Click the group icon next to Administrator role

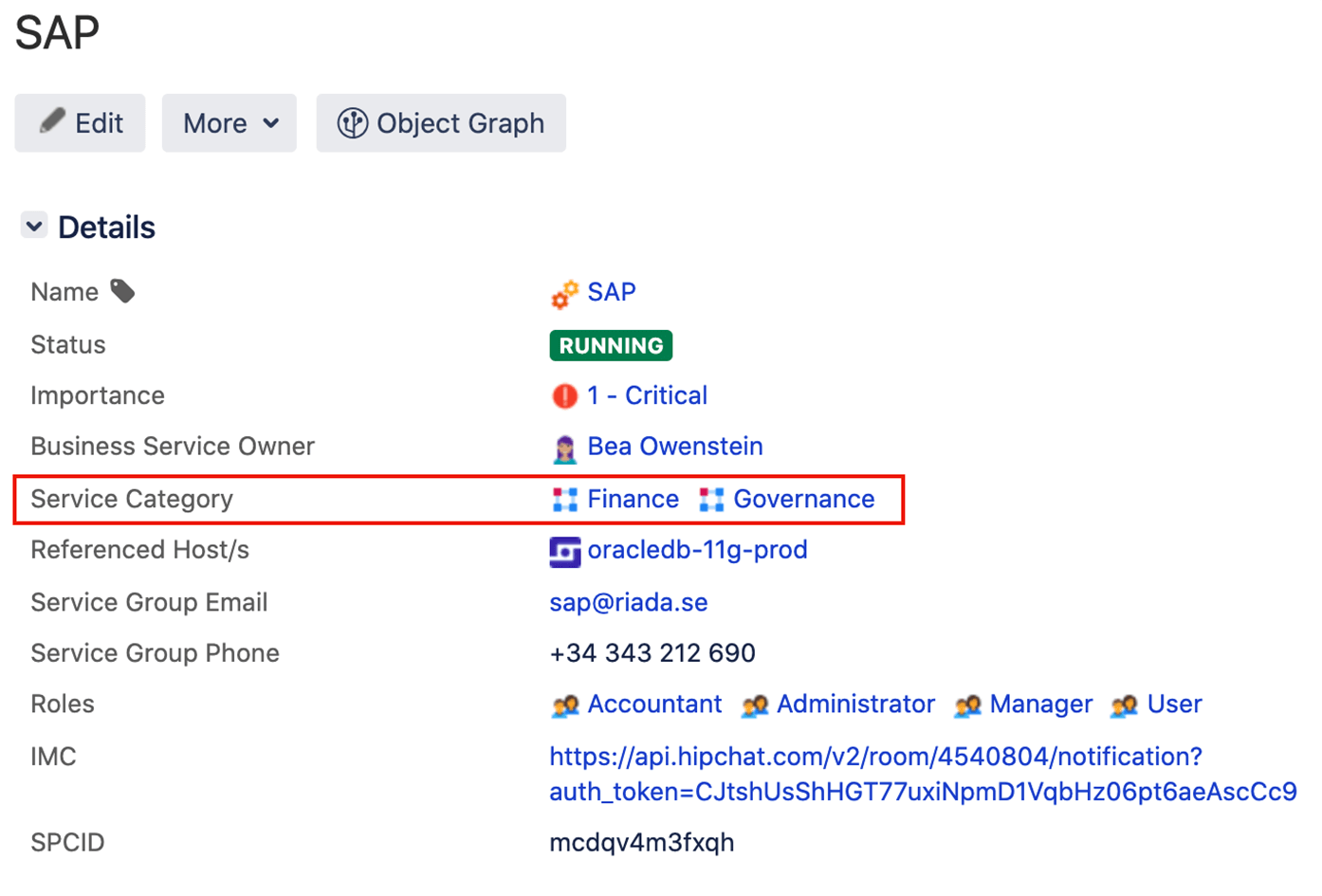(x=756, y=704)
